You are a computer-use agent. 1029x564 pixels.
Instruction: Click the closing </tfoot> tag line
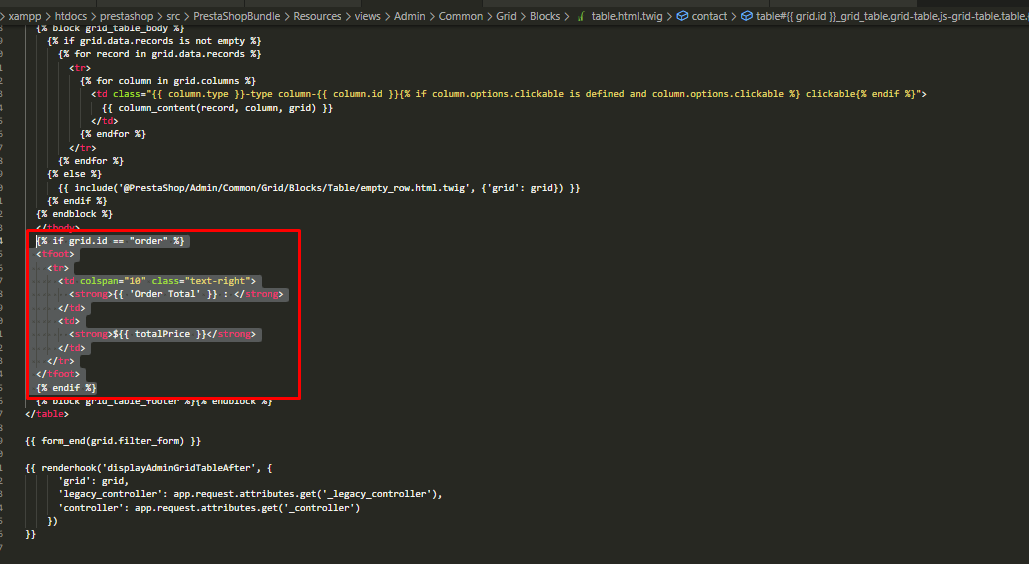point(58,374)
